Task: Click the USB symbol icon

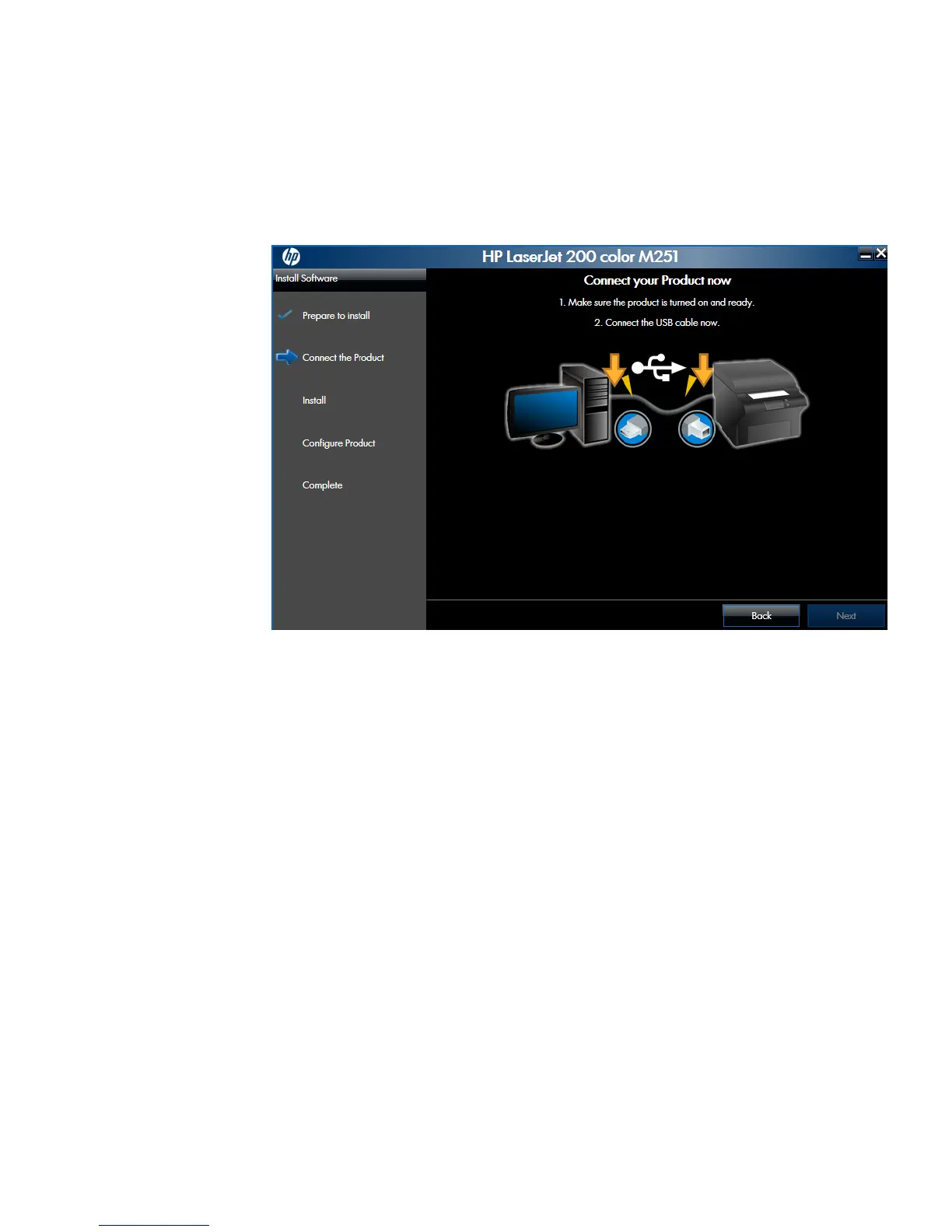Action: click(x=658, y=368)
